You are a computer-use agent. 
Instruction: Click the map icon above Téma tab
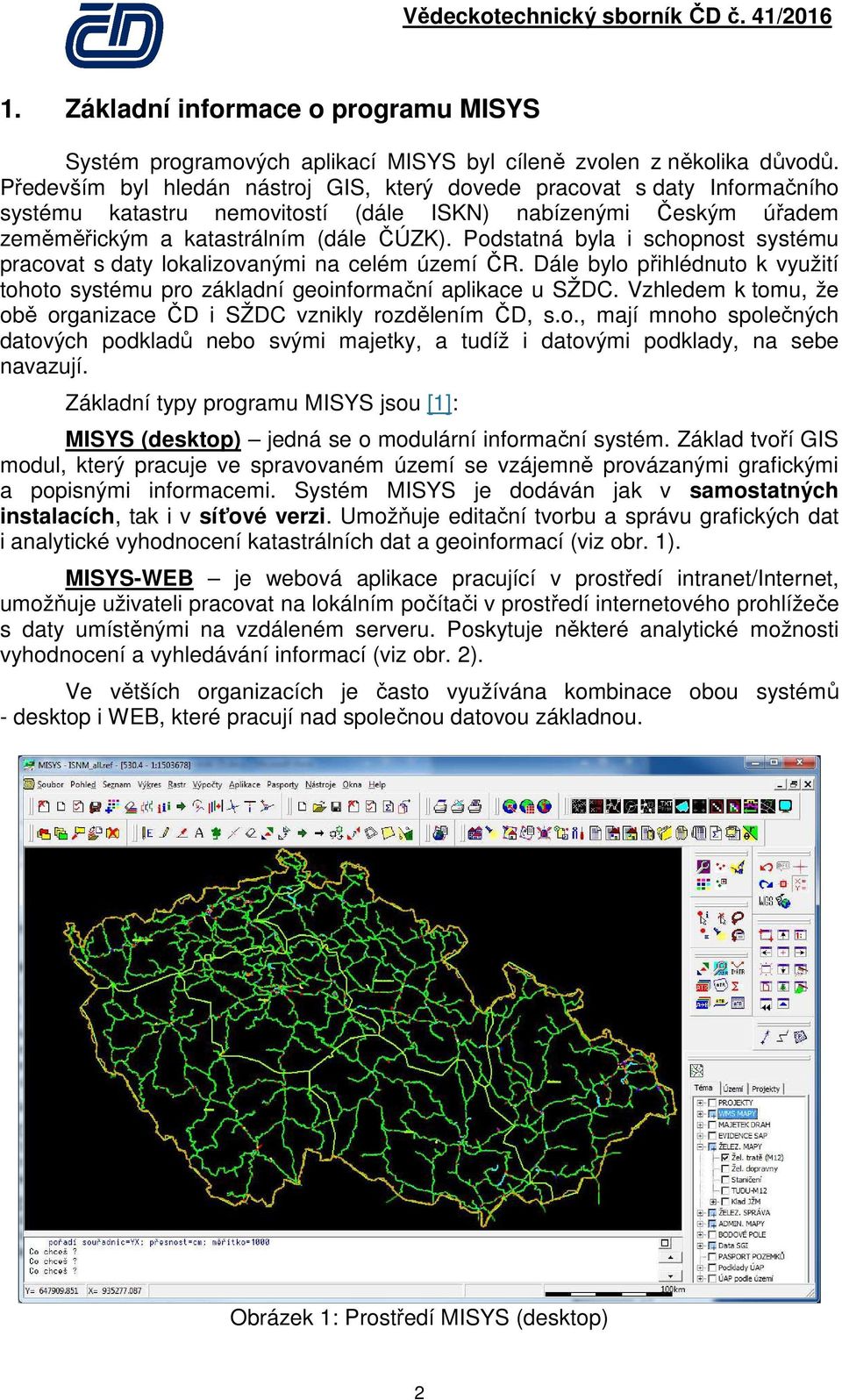click(x=696, y=1071)
